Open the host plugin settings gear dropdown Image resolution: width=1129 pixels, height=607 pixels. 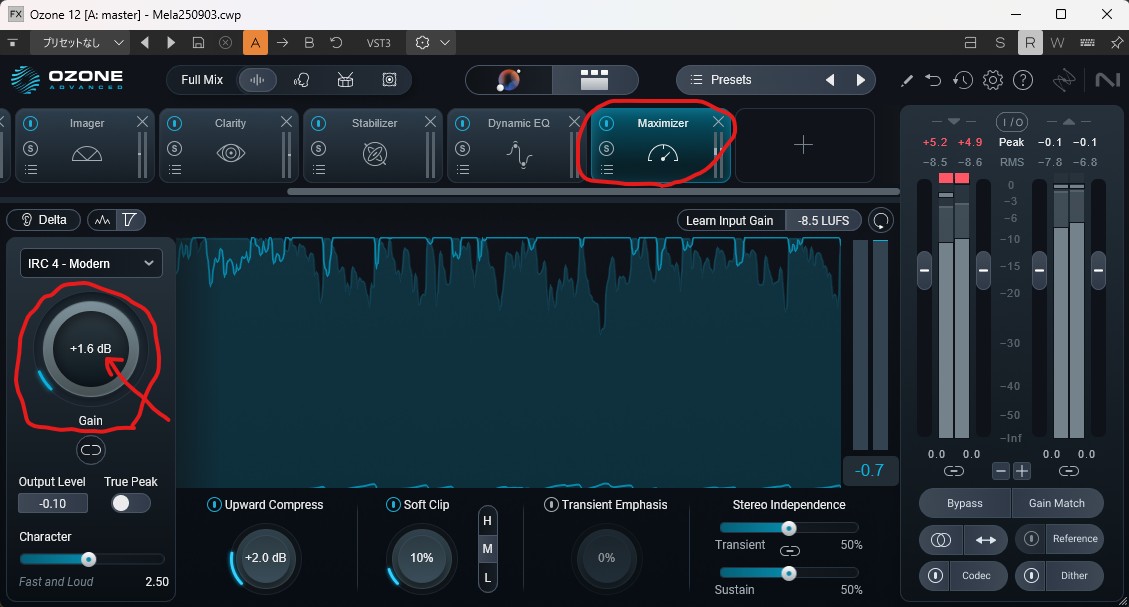tap(433, 42)
